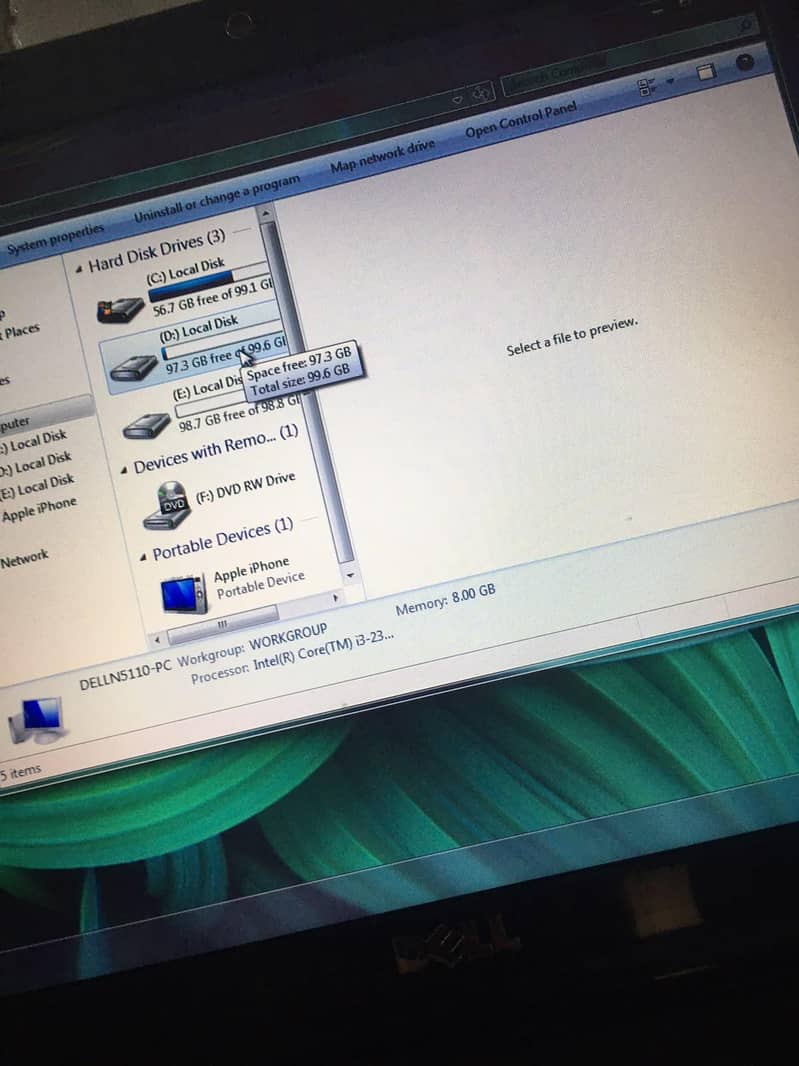Click the 'Memory: 8.00 GB' text

[x=445, y=599]
